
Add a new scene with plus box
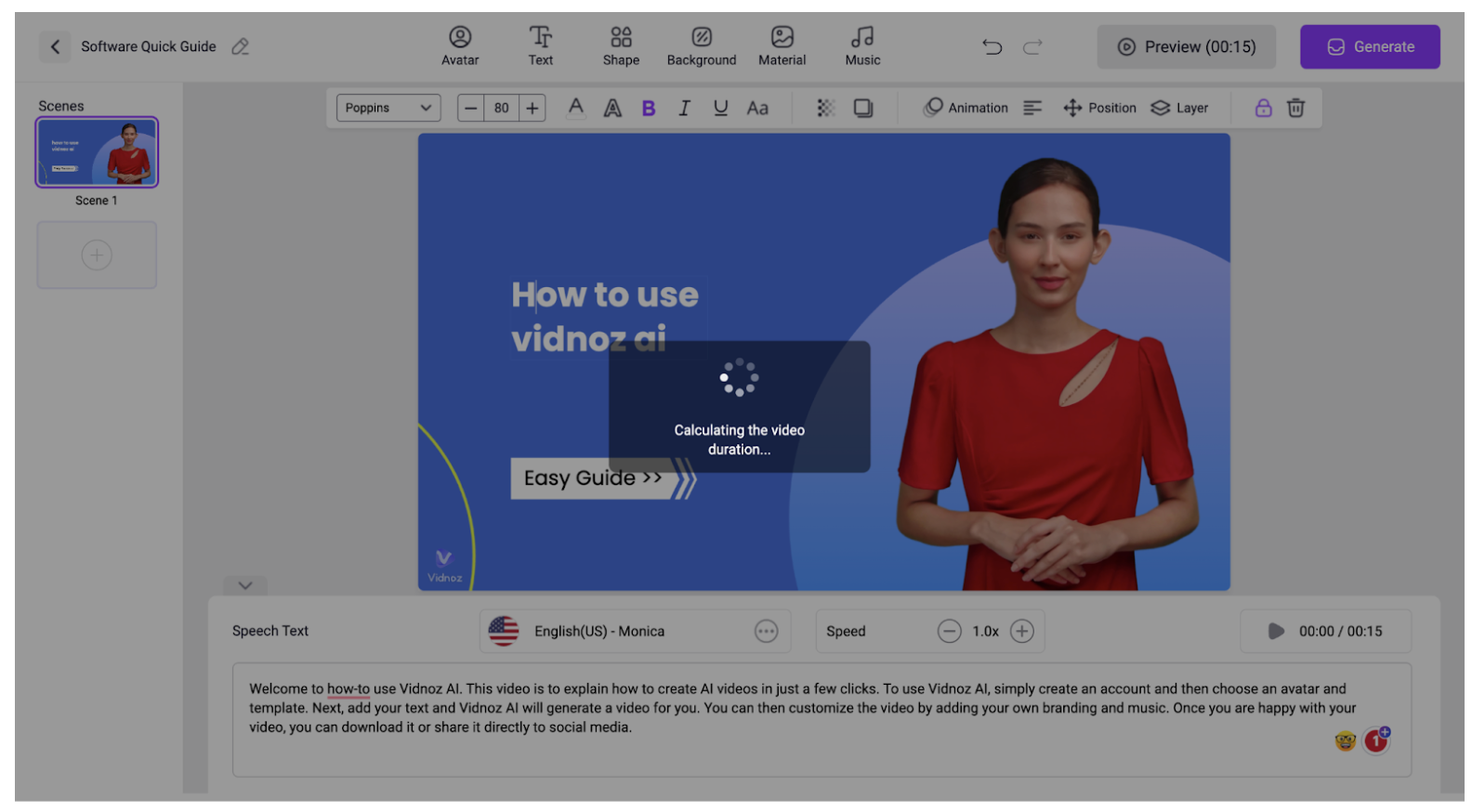(x=97, y=255)
